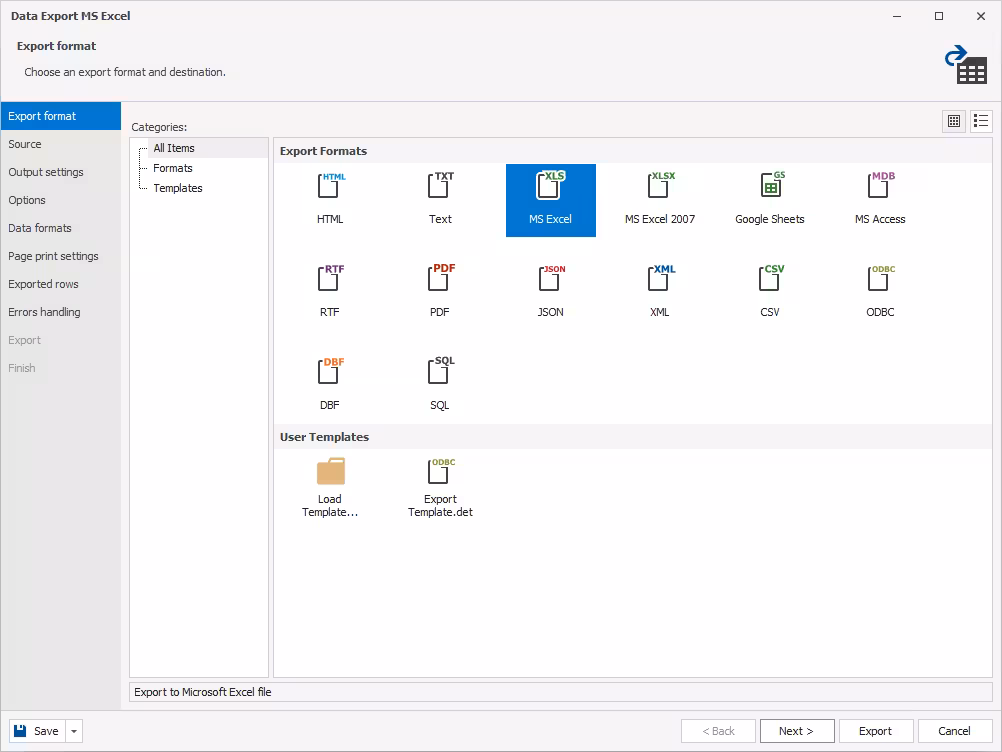This screenshot has width=1002, height=752.
Task: Click the Save floppy disk button
Action: (37, 731)
